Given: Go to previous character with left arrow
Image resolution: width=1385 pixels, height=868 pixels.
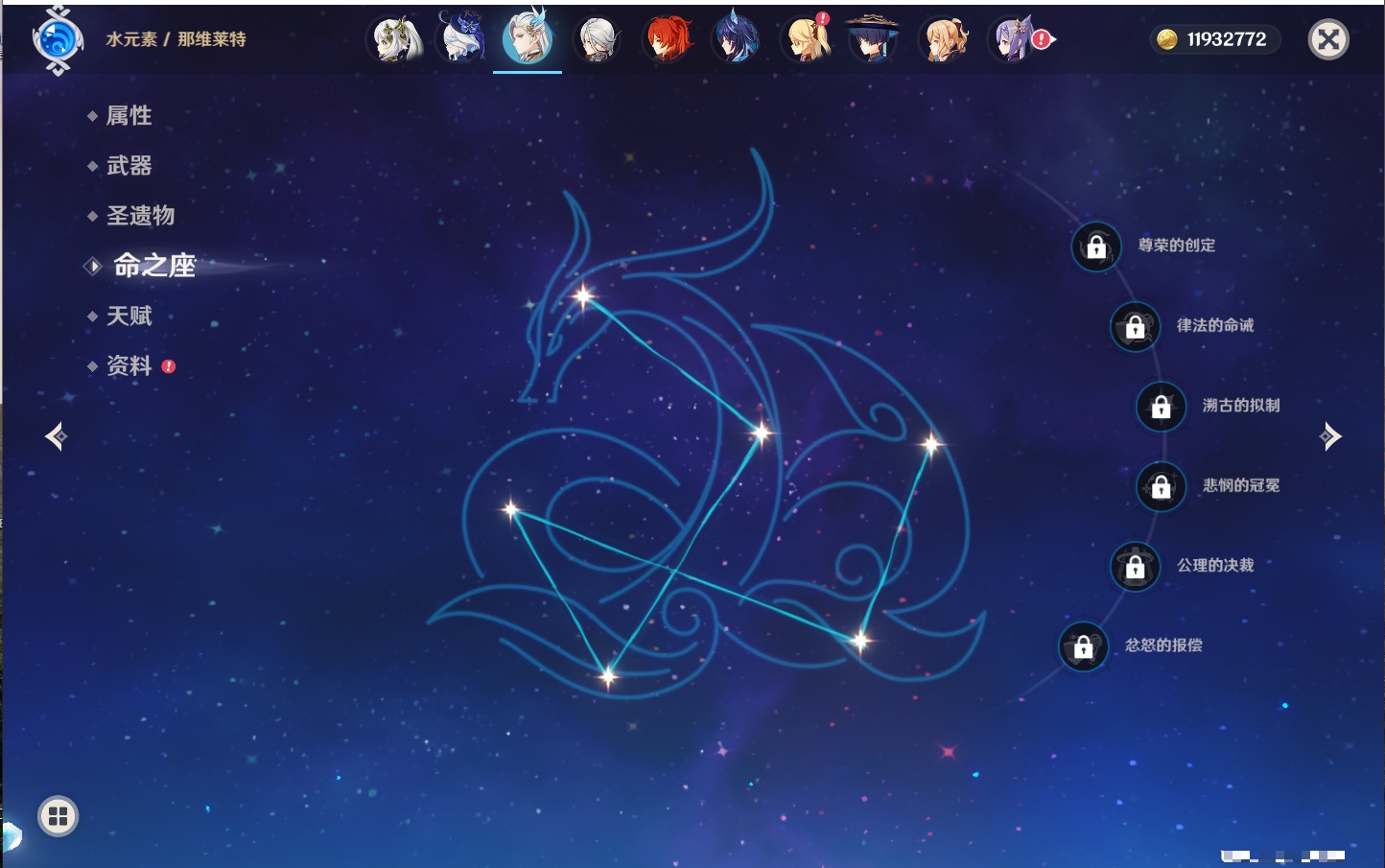Looking at the screenshot, I should pos(56,436).
